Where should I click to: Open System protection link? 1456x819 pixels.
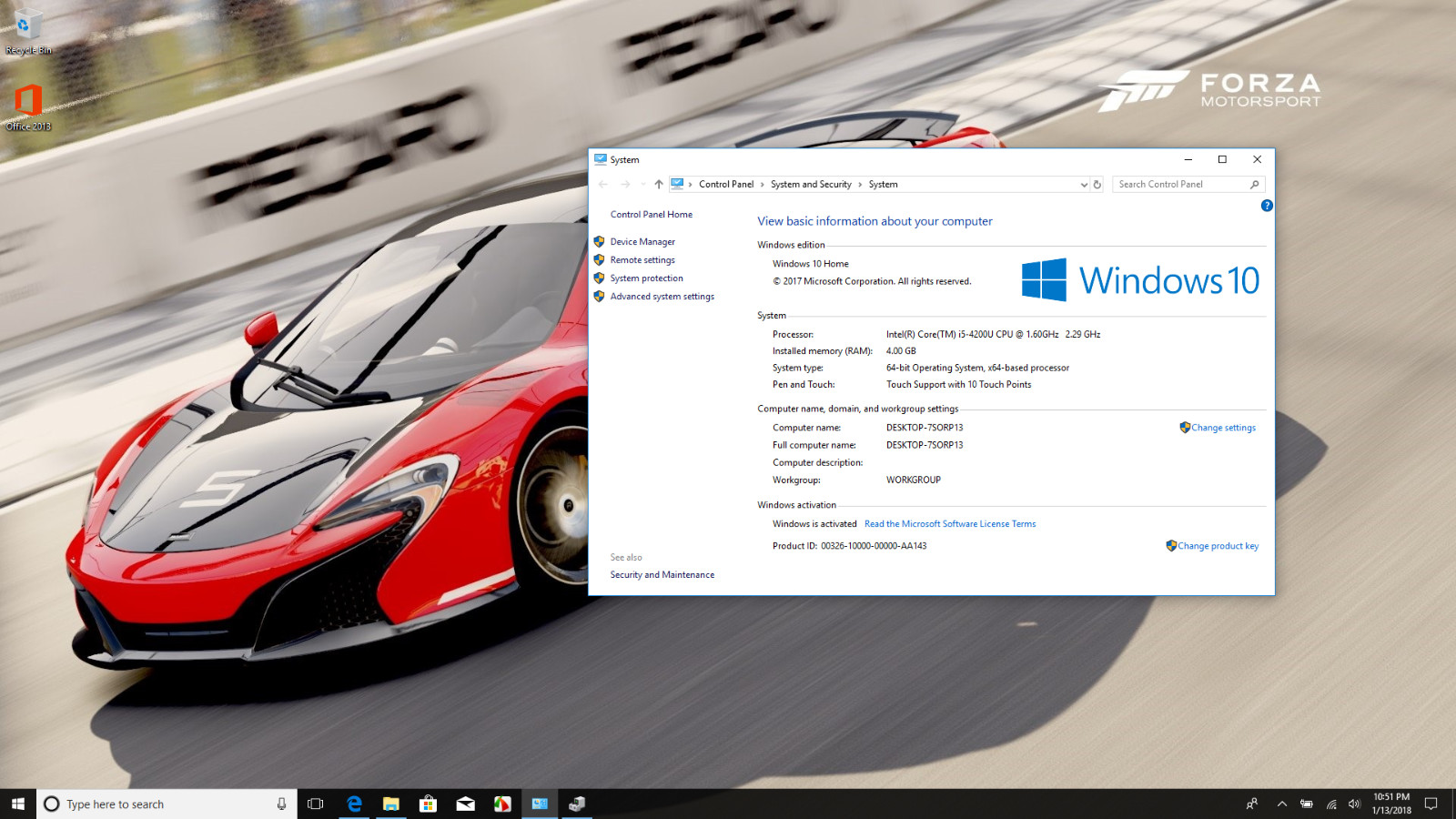(x=647, y=278)
